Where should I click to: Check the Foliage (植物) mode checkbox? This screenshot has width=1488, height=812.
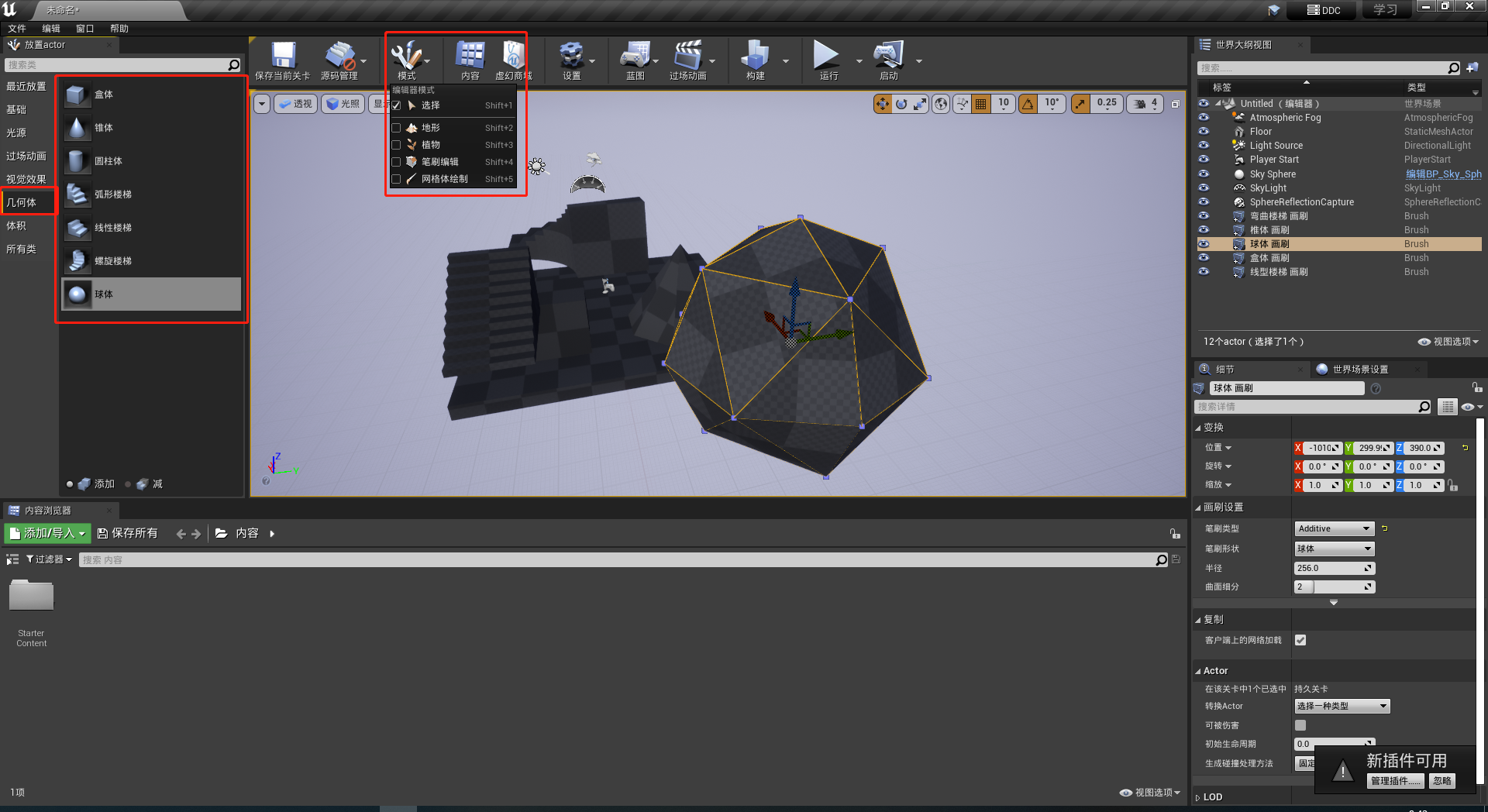[396, 145]
